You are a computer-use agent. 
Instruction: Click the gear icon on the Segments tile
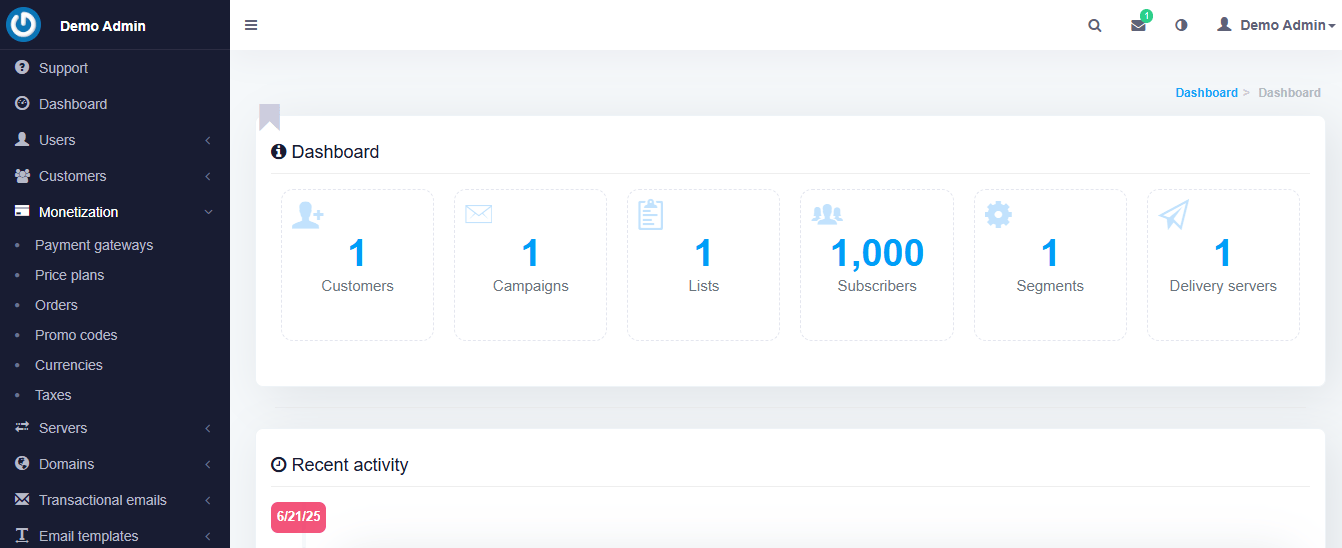(x=999, y=214)
